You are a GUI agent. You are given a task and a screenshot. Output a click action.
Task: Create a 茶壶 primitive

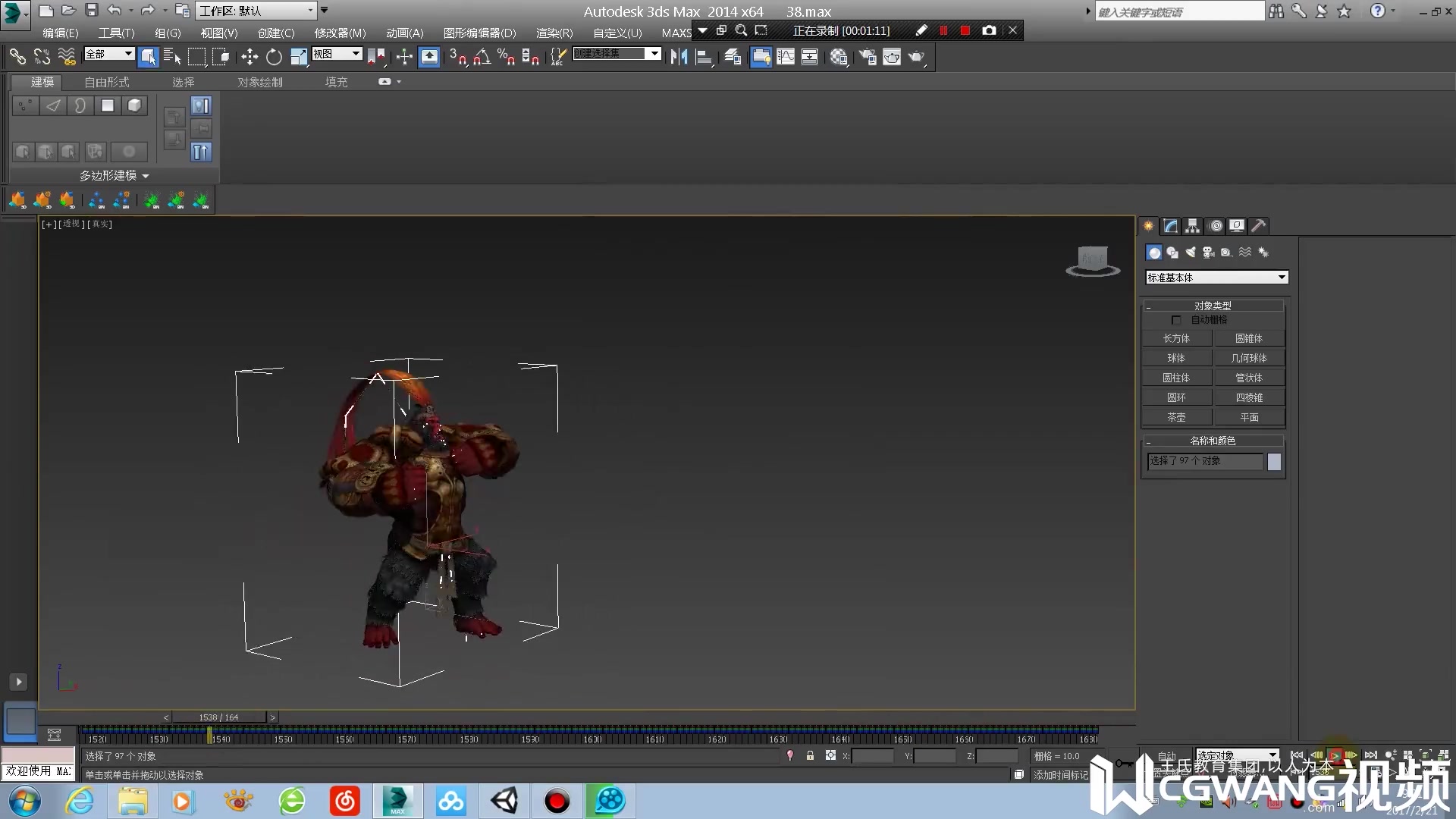pos(1177,416)
